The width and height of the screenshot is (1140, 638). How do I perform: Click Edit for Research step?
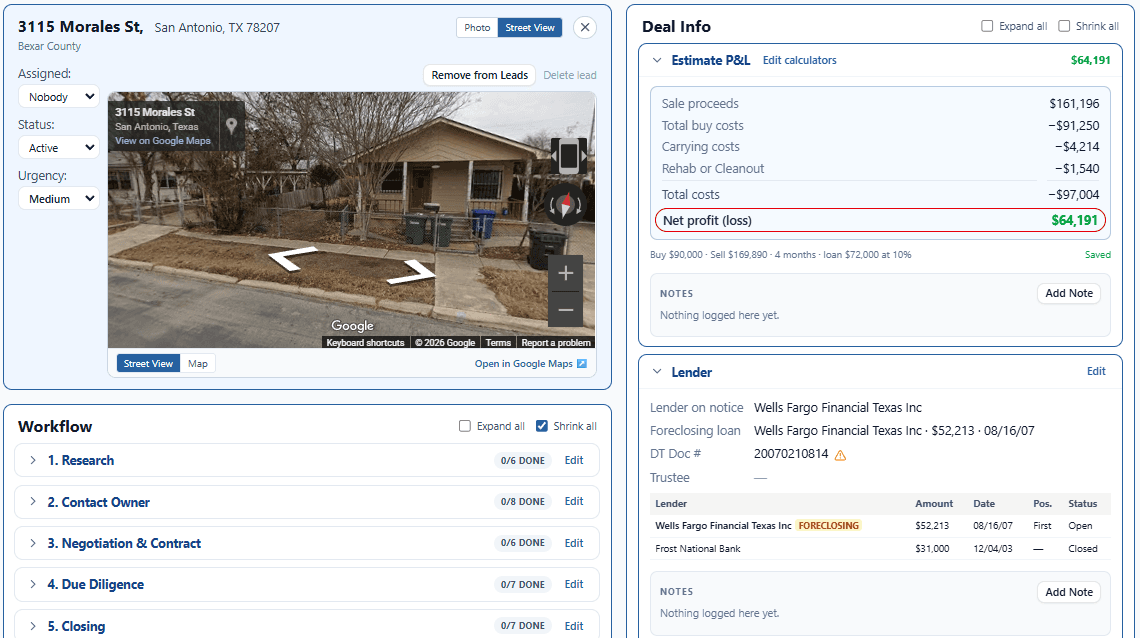click(x=574, y=460)
